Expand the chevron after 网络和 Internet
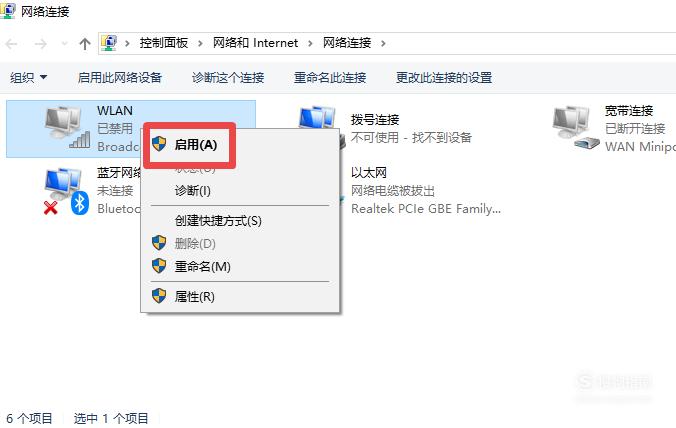This screenshot has height=428, width=676. coord(310,44)
